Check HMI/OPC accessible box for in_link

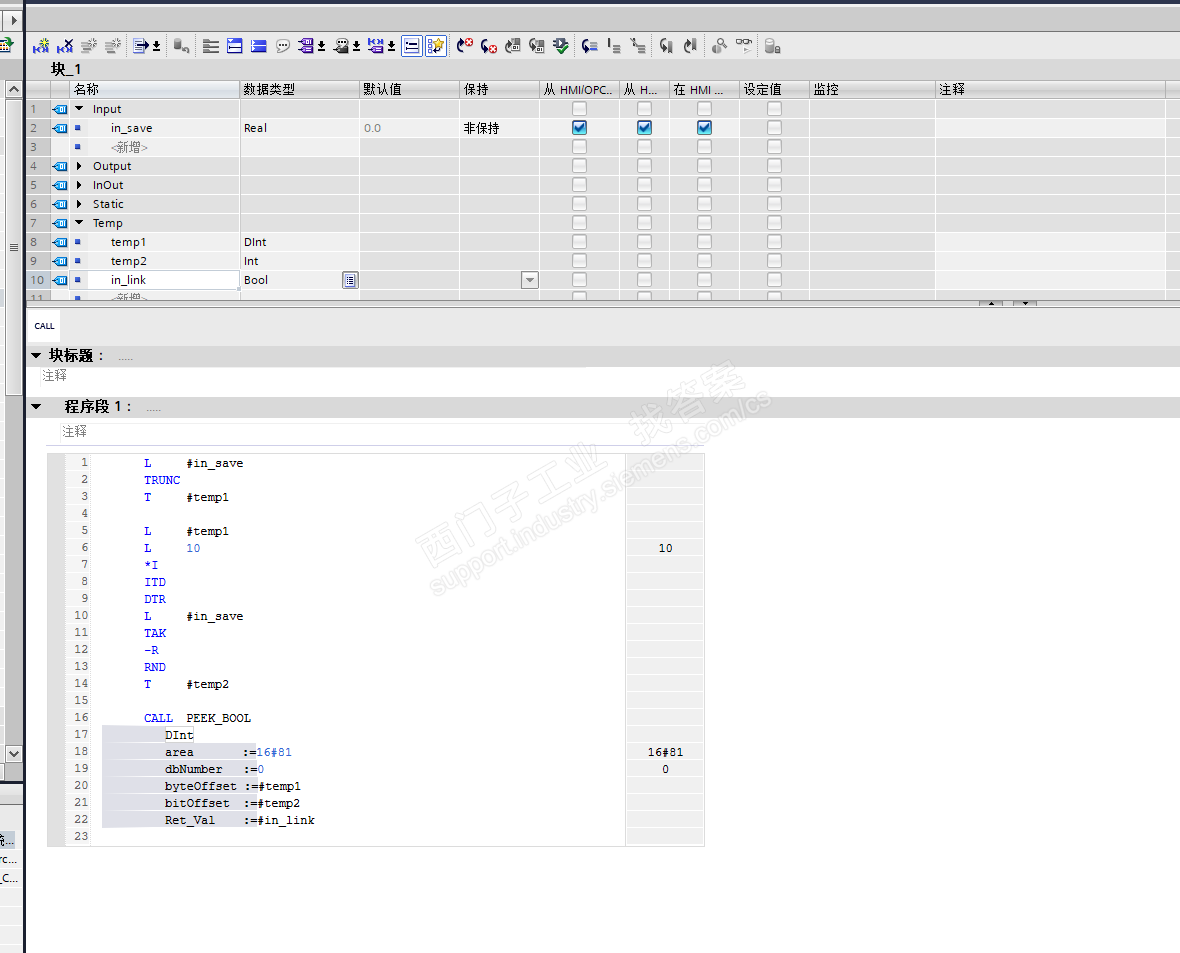point(579,279)
